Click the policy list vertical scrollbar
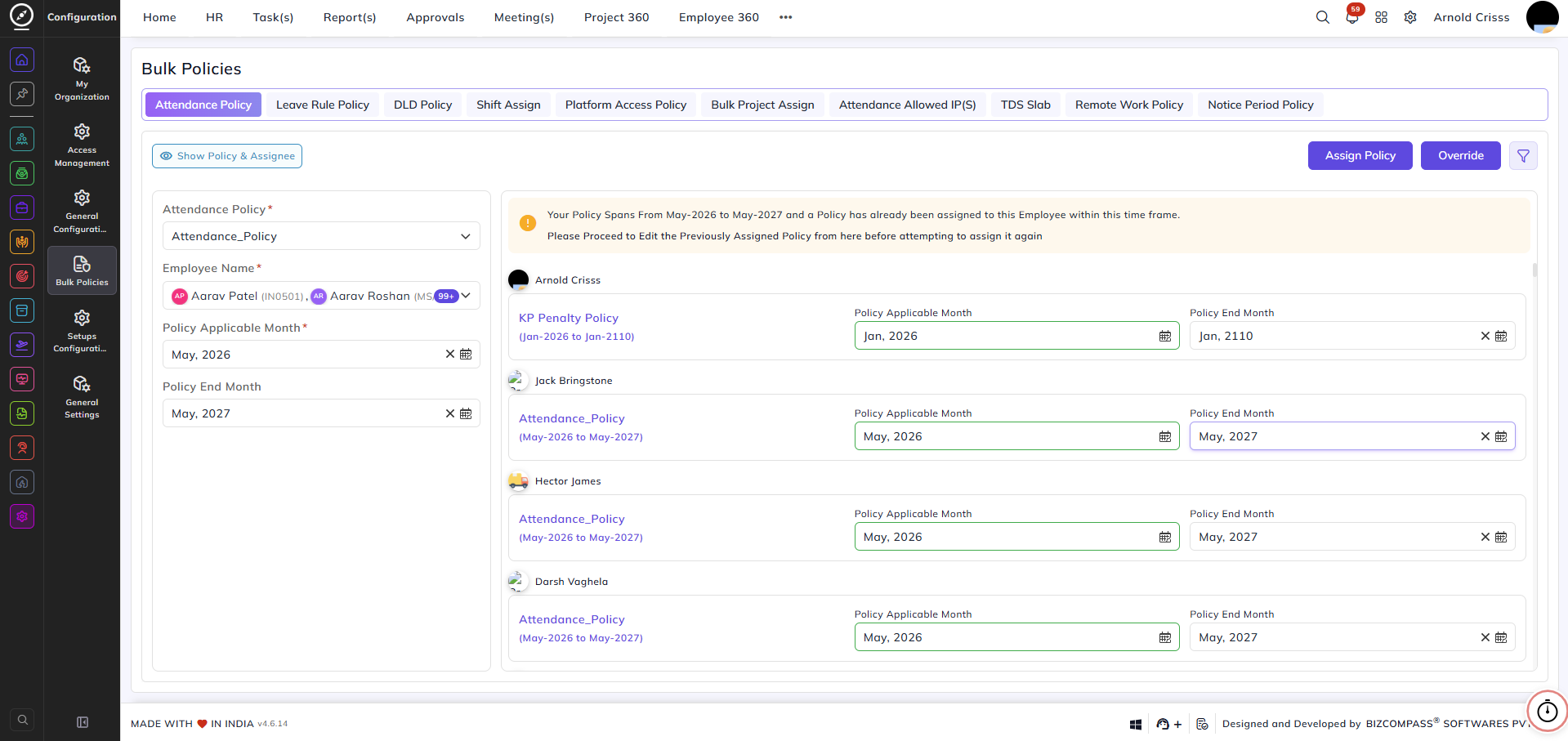 1534,270
